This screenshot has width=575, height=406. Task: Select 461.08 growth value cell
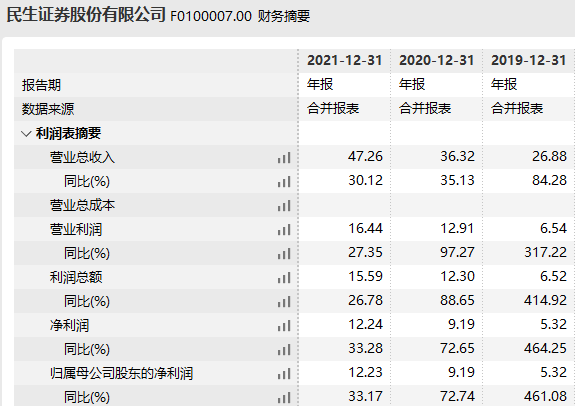tap(545, 396)
